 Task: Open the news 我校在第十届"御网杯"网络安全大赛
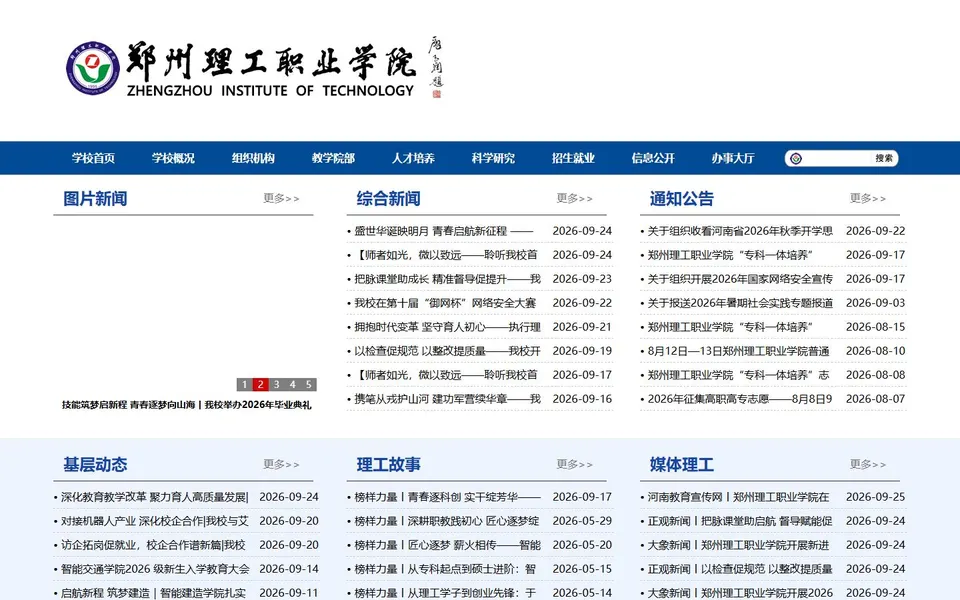(445, 303)
